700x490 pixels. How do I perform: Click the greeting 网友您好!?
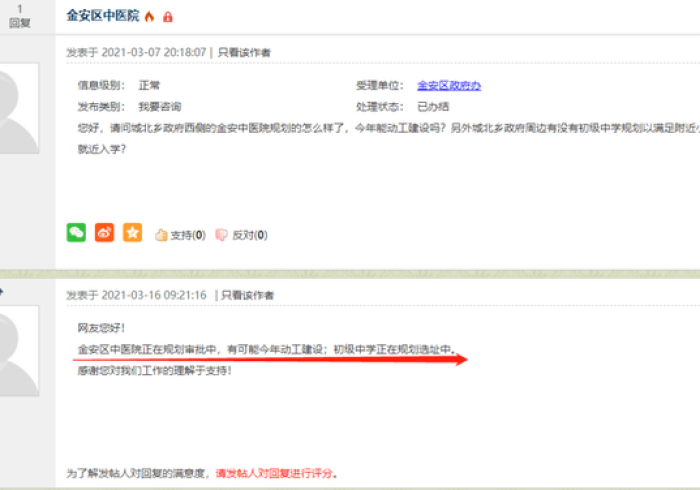tap(101, 328)
